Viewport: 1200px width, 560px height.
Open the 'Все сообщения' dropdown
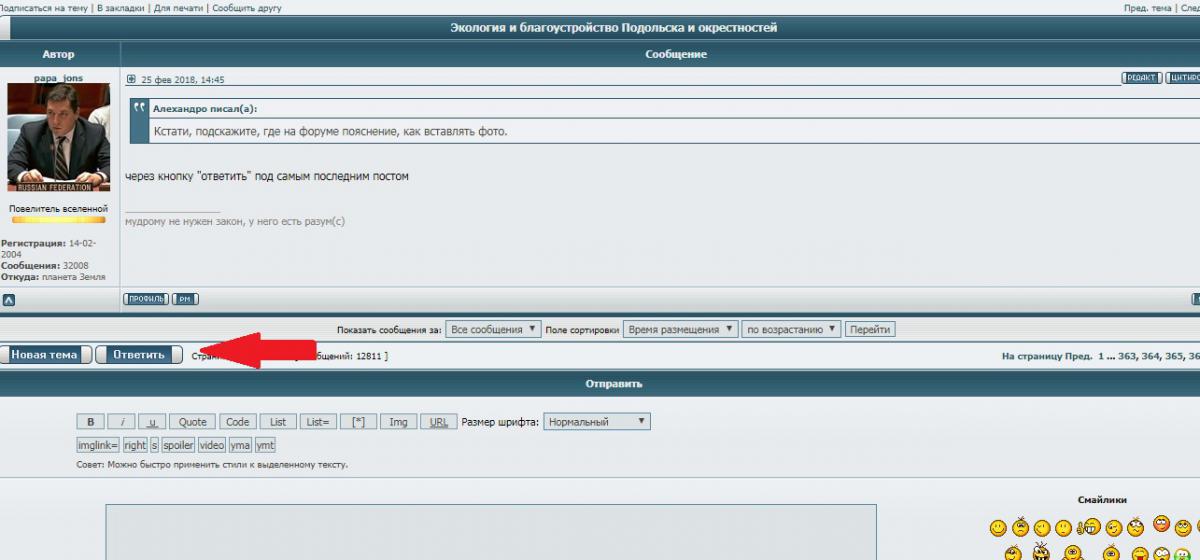[493, 329]
